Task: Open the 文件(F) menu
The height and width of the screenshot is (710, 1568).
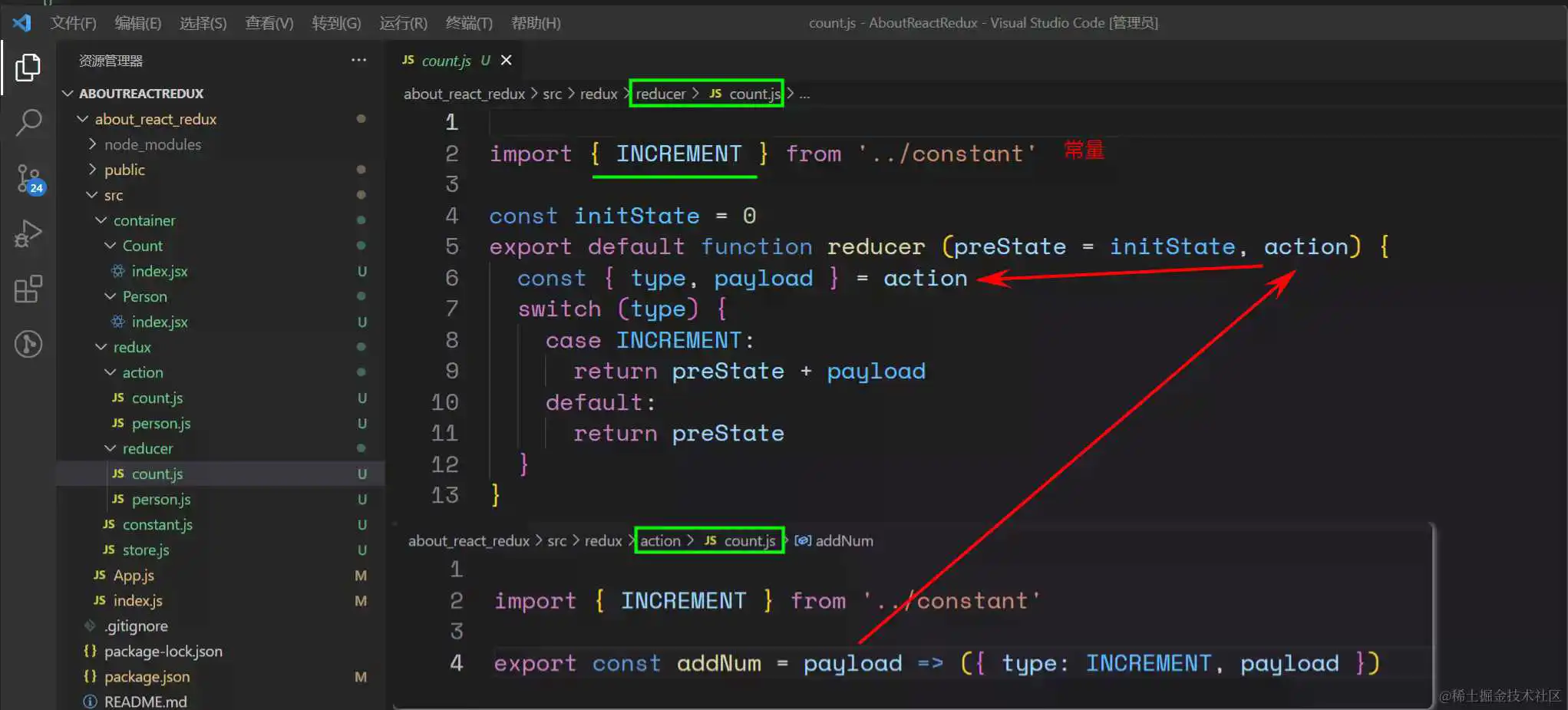Action: [74, 23]
